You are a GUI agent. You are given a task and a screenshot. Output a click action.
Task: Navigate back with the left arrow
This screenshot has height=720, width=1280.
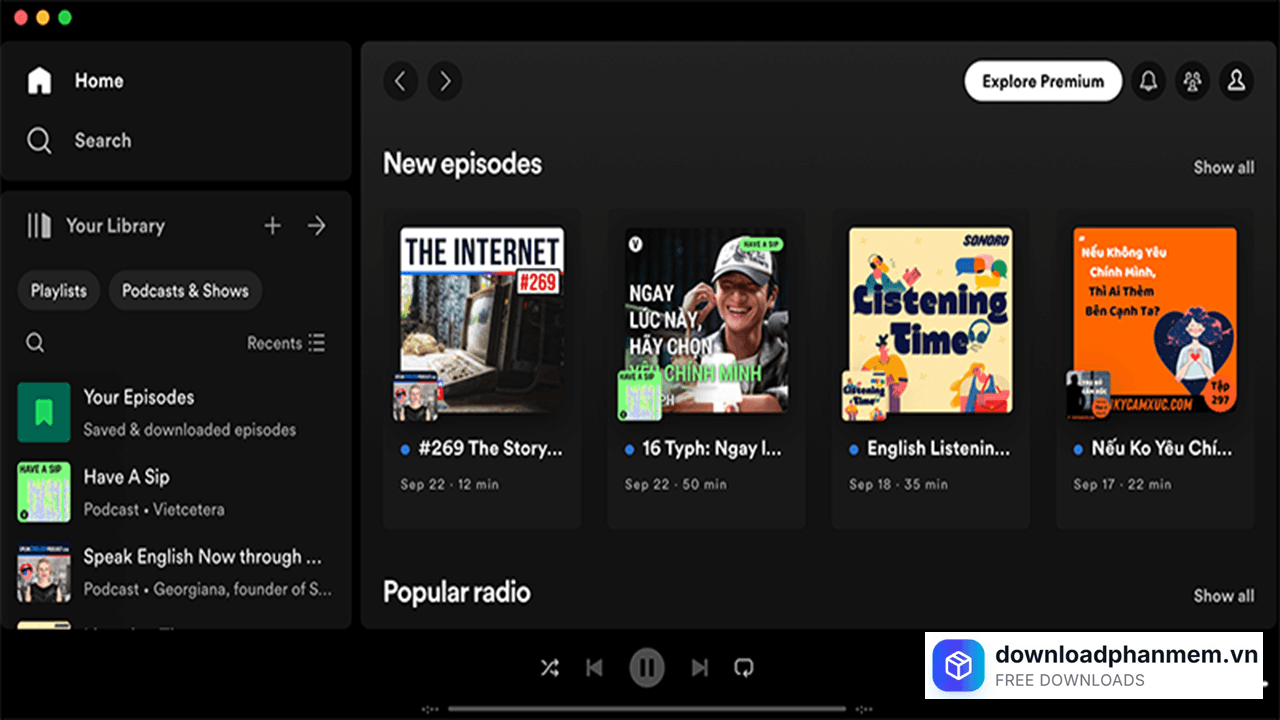click(x=400, y=81)
